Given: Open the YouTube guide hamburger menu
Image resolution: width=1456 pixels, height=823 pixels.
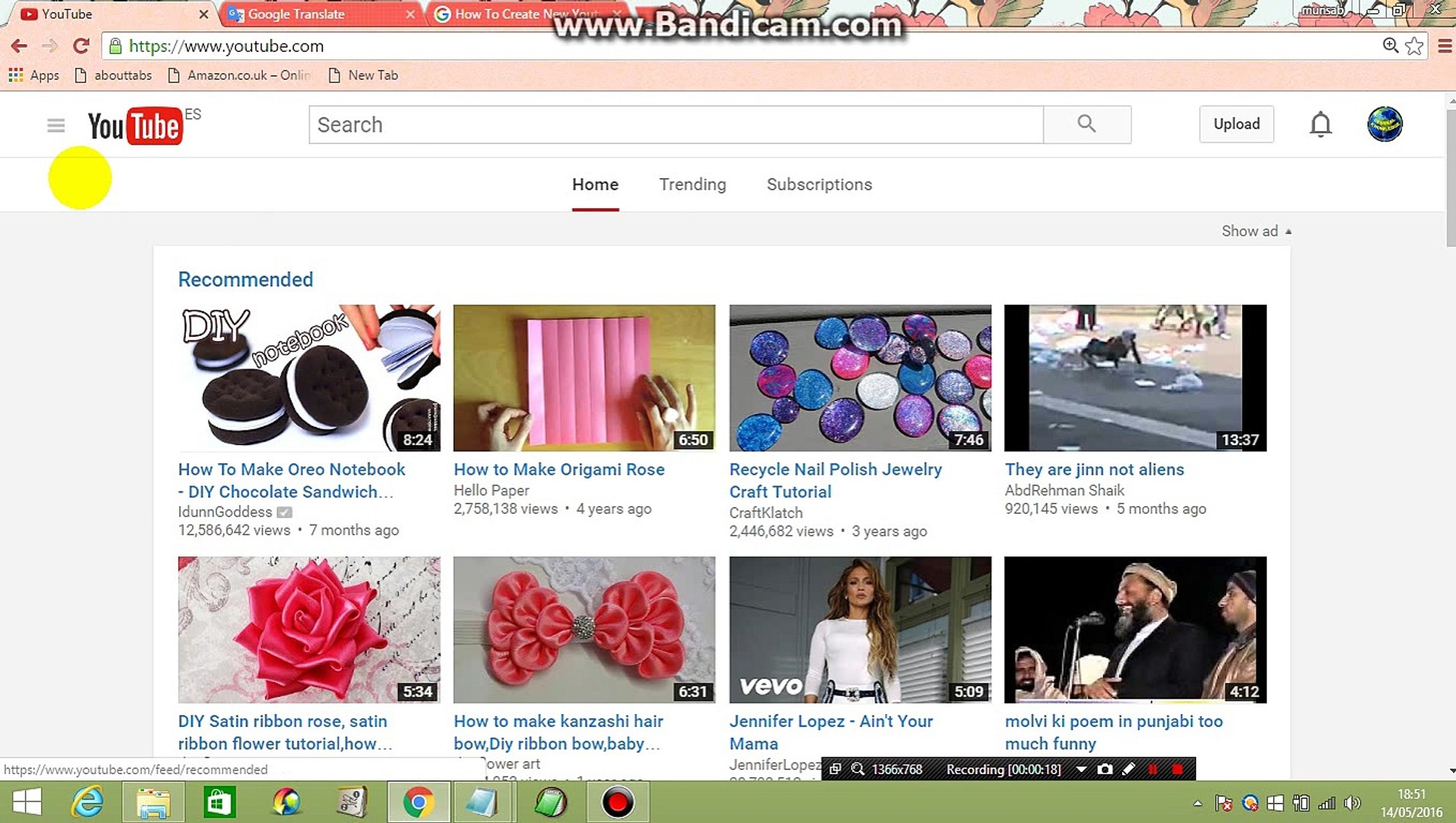Looking at the screenshot, I should coord(56,126).
